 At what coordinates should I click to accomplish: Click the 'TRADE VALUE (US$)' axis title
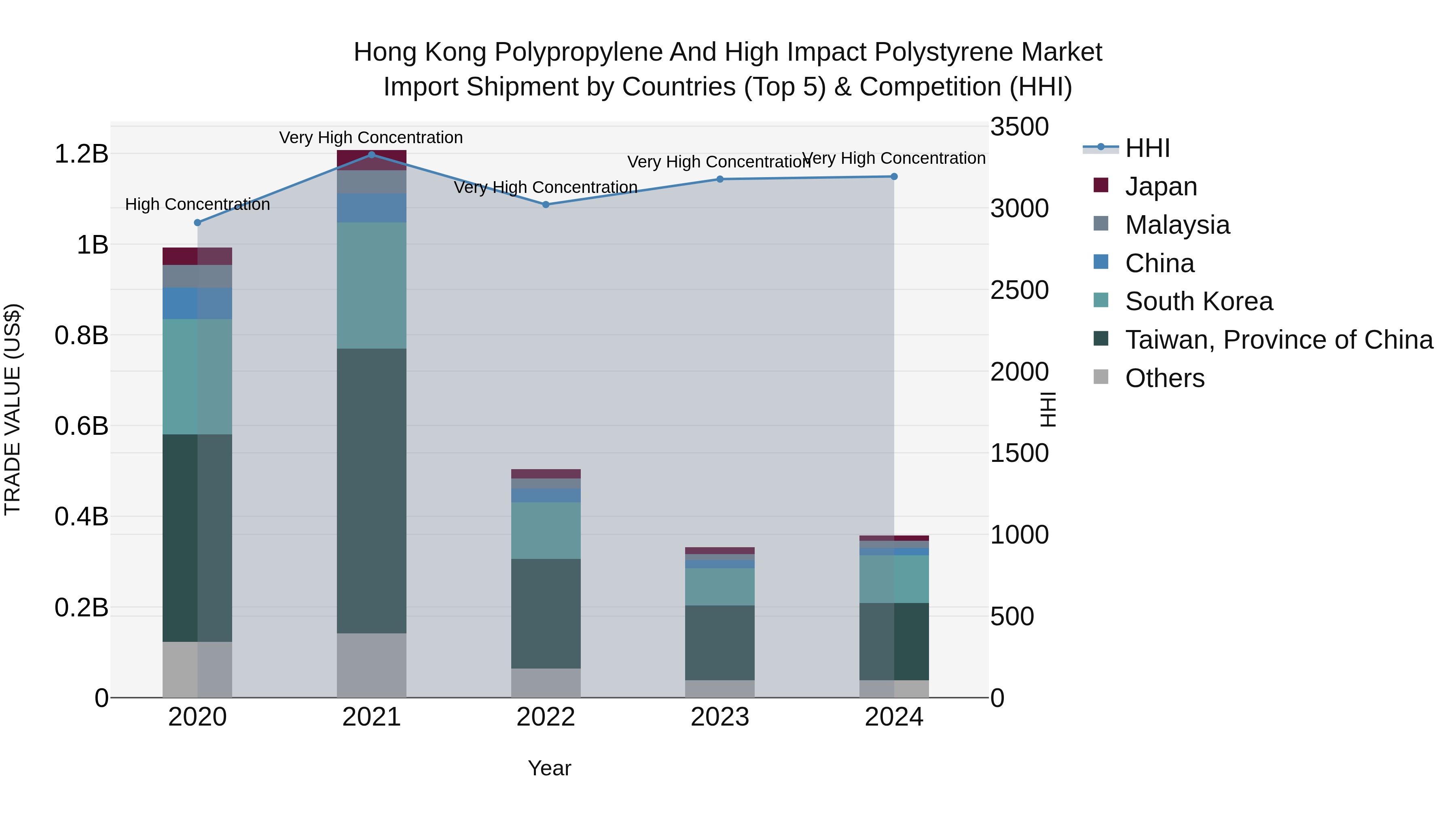coord(13,409)
